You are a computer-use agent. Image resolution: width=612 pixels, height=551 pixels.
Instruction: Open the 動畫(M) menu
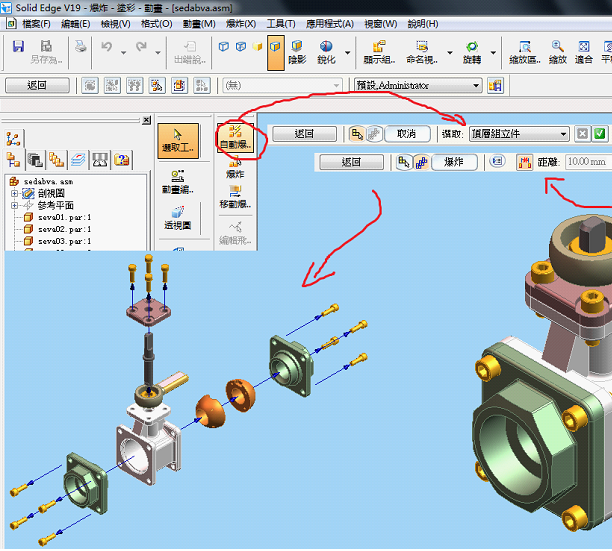coord(199,24)
